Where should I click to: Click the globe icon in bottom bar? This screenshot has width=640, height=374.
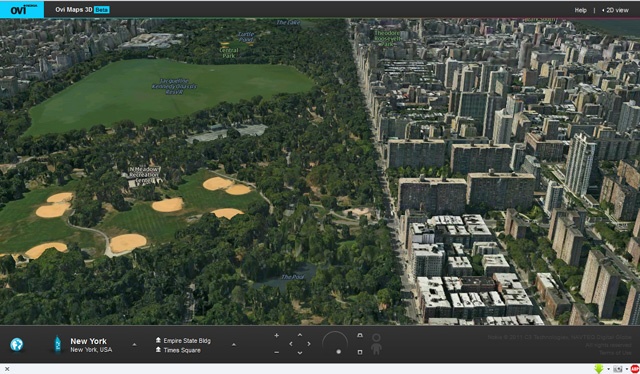17,345
